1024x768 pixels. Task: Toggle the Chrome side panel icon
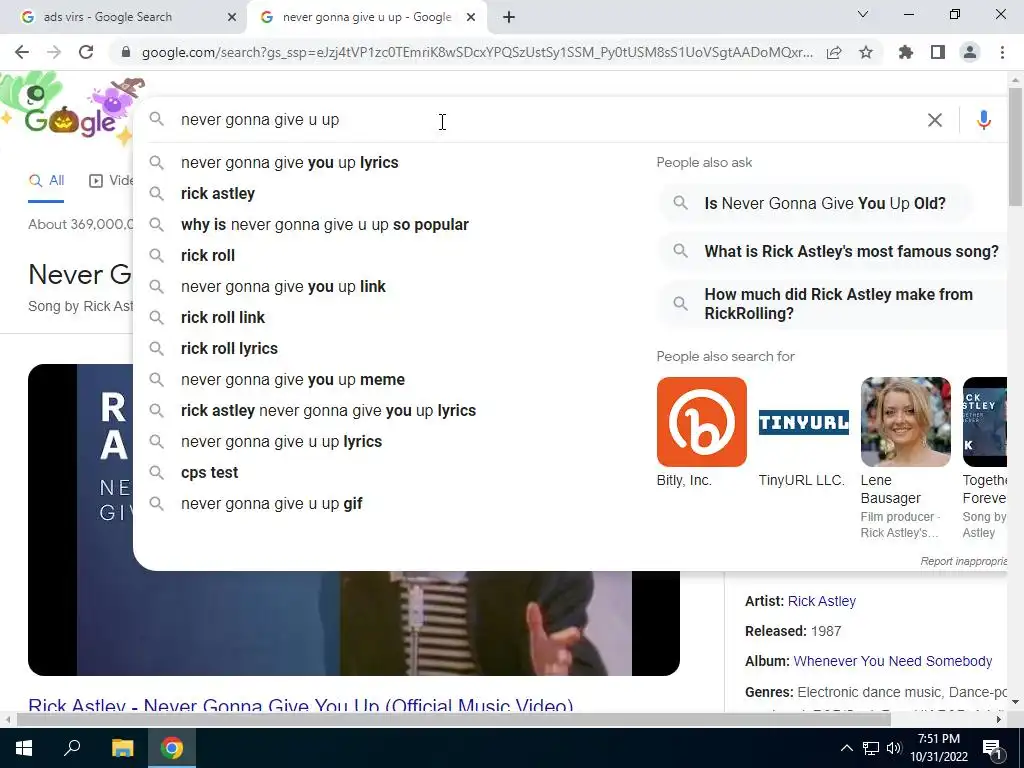click(x=938, y=52)
